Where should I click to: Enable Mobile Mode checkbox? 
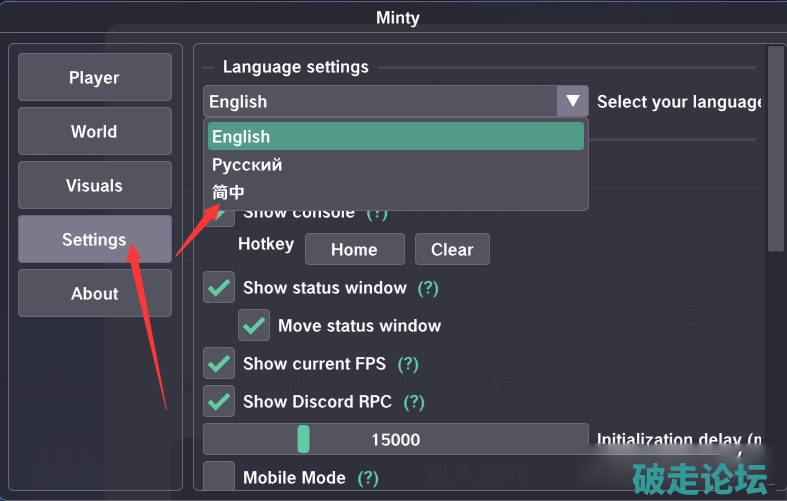click(219, 477)
